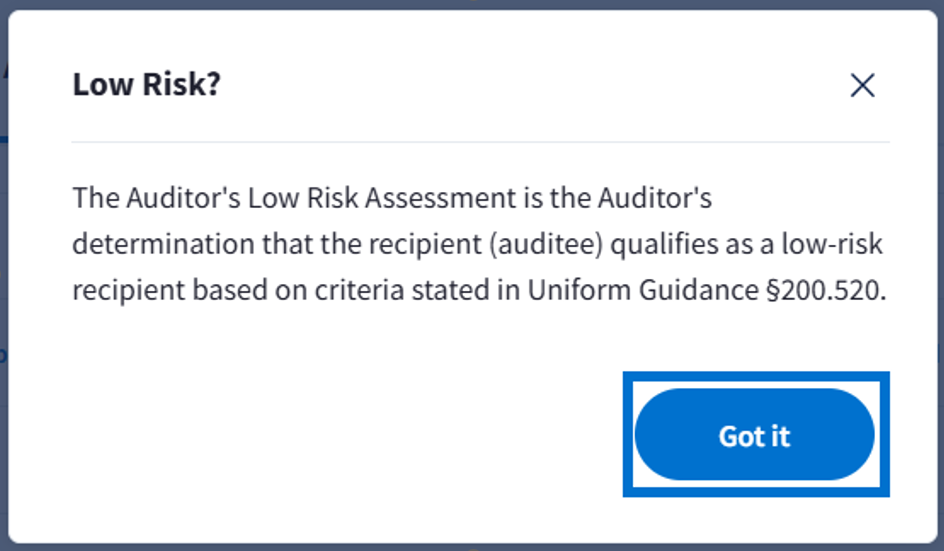944x551 pixels.
Task: Click the dimmed backdrop left of the dialog
Action: tap(3, 300)
